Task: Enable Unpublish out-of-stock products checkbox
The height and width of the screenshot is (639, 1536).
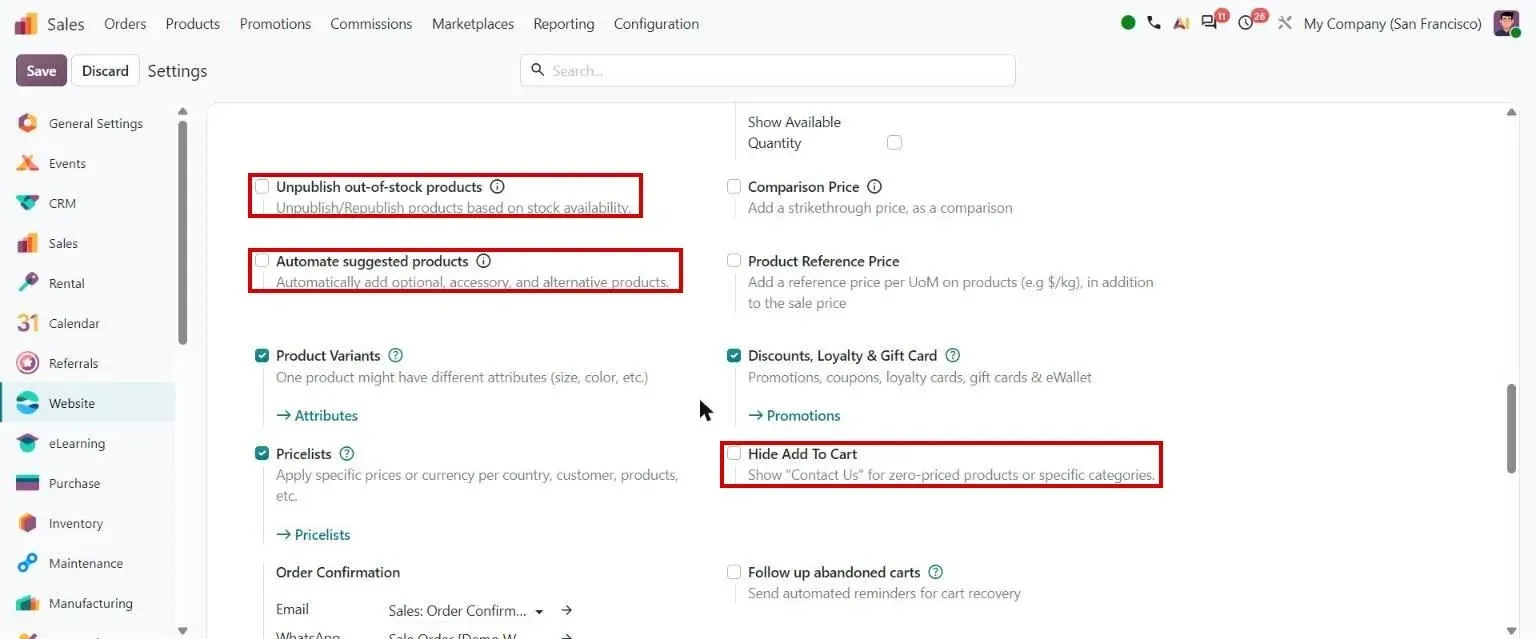Action: [x=262, y=186]
